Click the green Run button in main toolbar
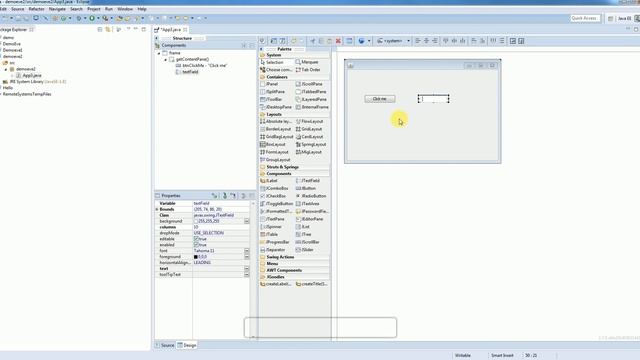640x360 pixels. click(x=92, y=18)
